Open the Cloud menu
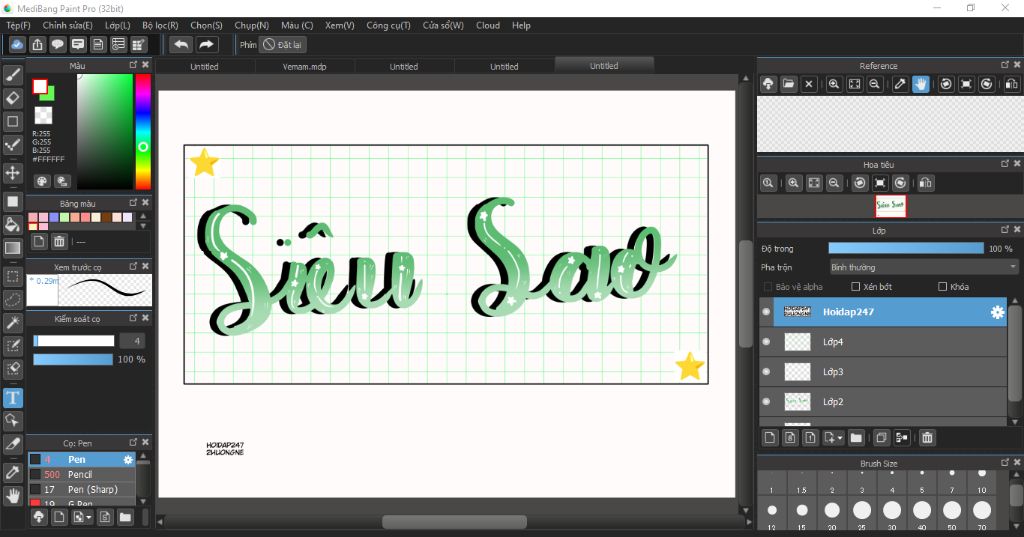1024x537 pixels. point(488,25)
